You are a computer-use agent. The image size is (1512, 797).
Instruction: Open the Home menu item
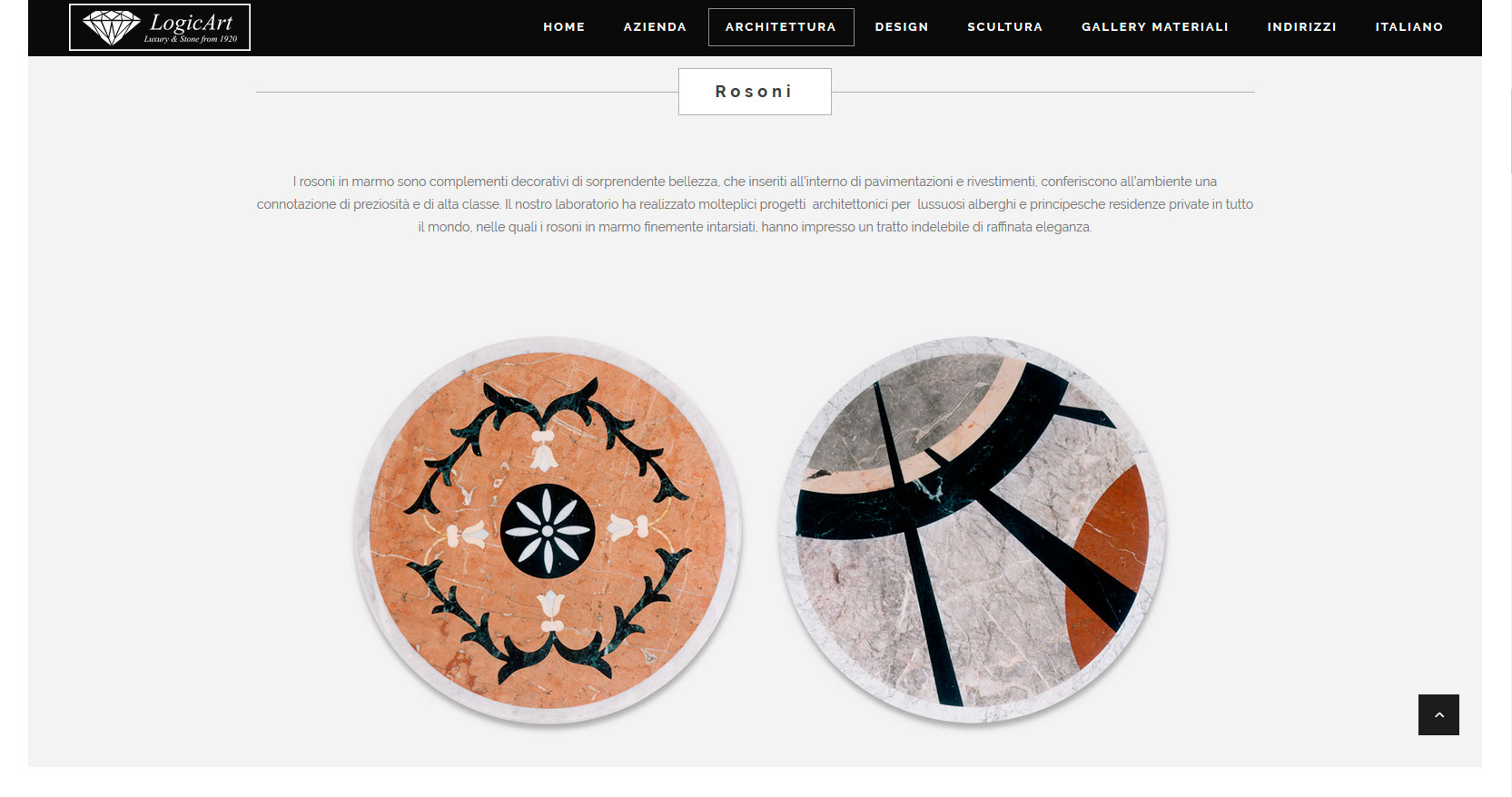tap(564, 27)
